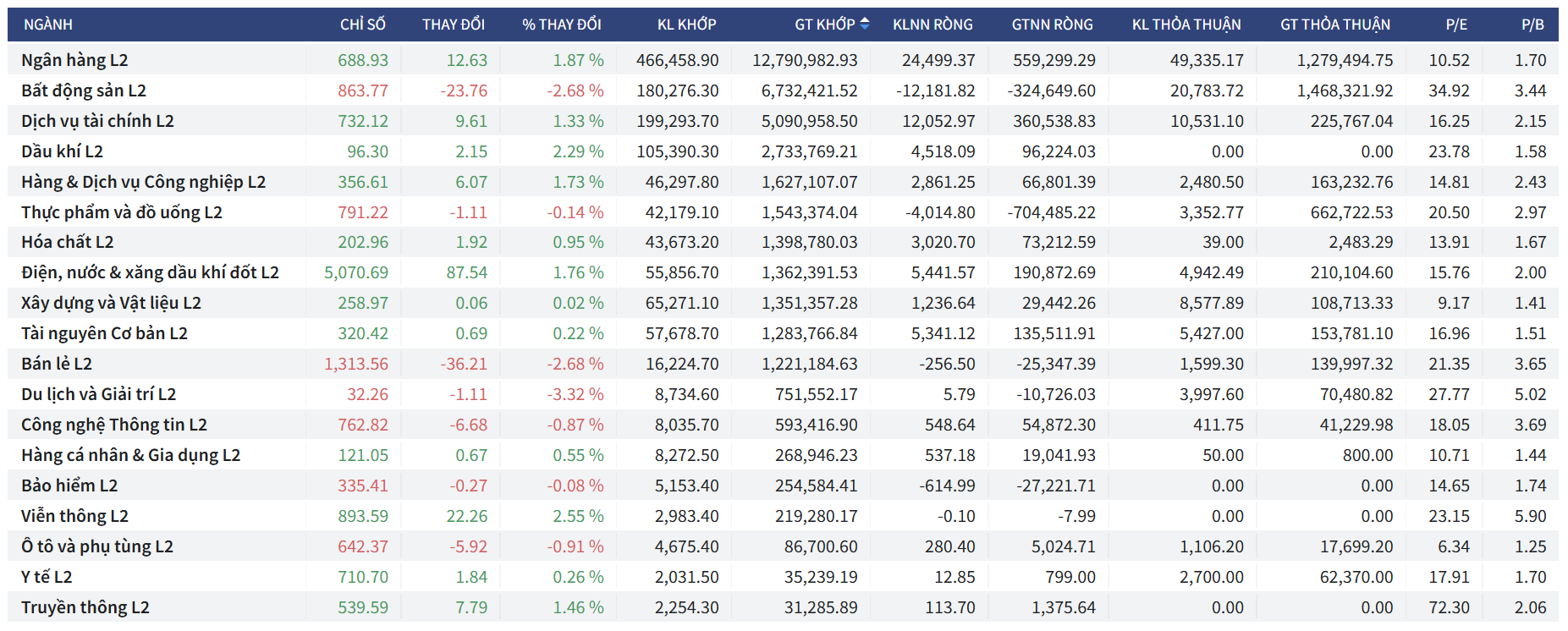Sort by % THAY ĐỔI header

click(x=561, y=25)
